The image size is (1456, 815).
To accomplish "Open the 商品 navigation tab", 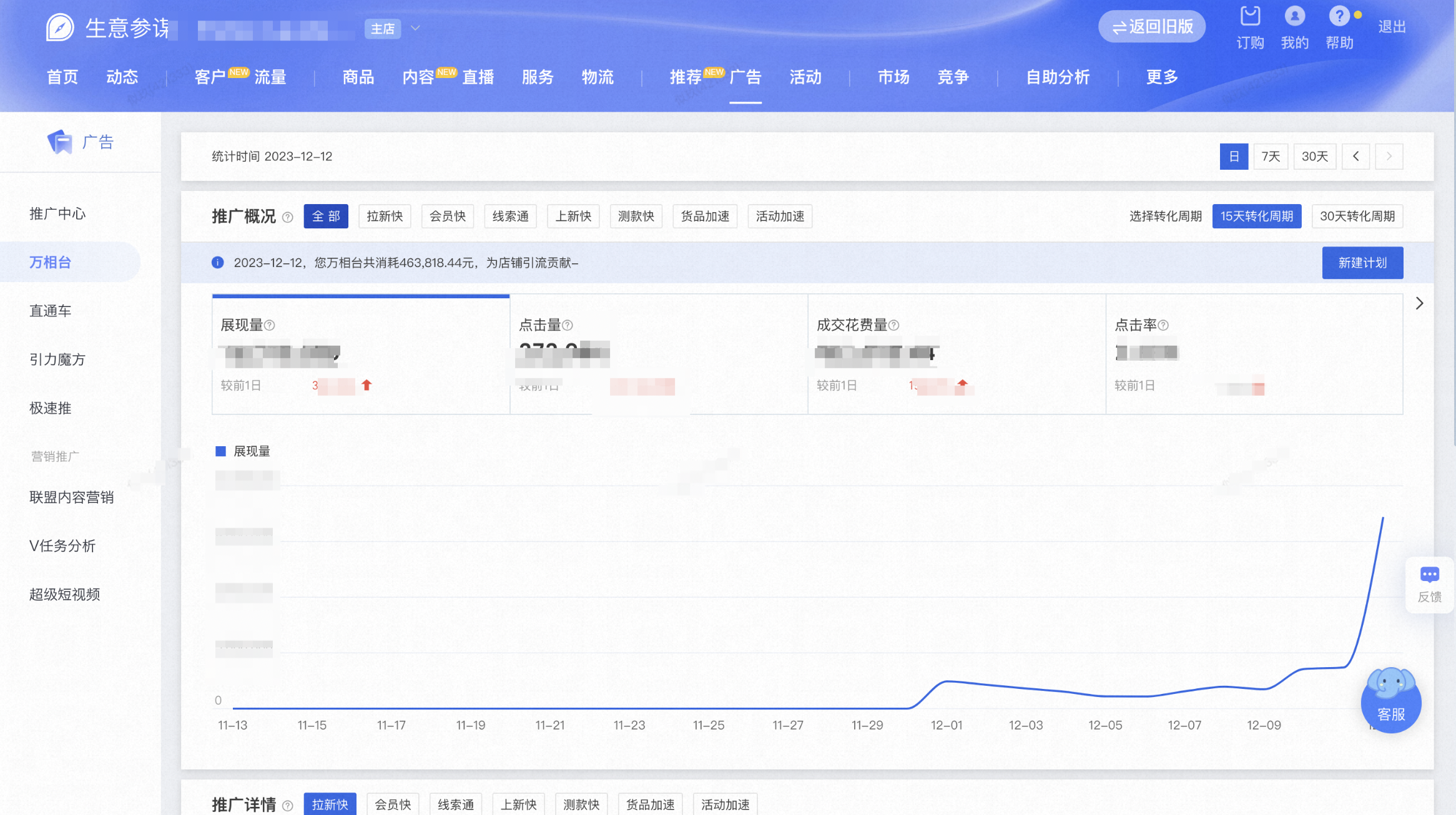I will [358, 77].
